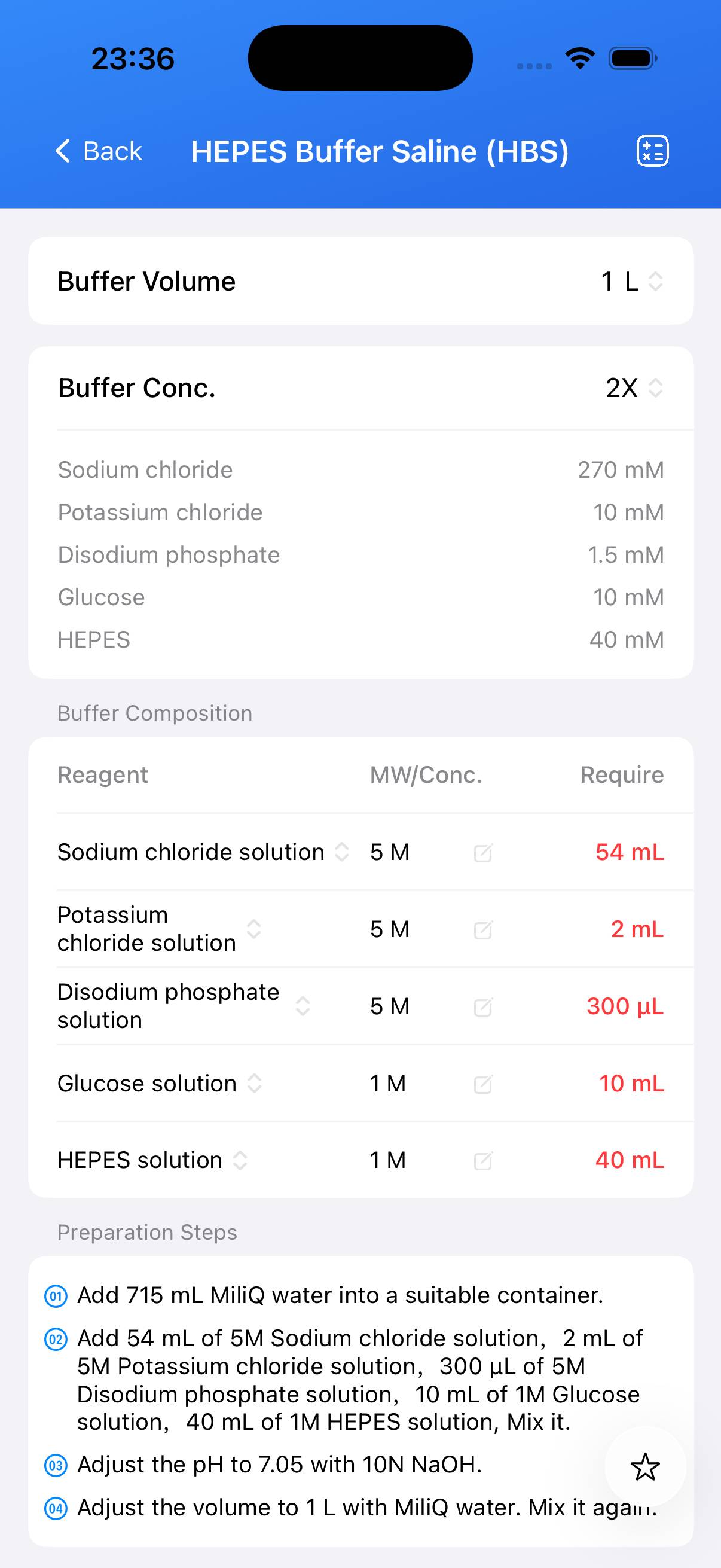Edit Sodium chloride solution concentration
721x1568 pixels.
pyautogui.click(x=482, y=853)
